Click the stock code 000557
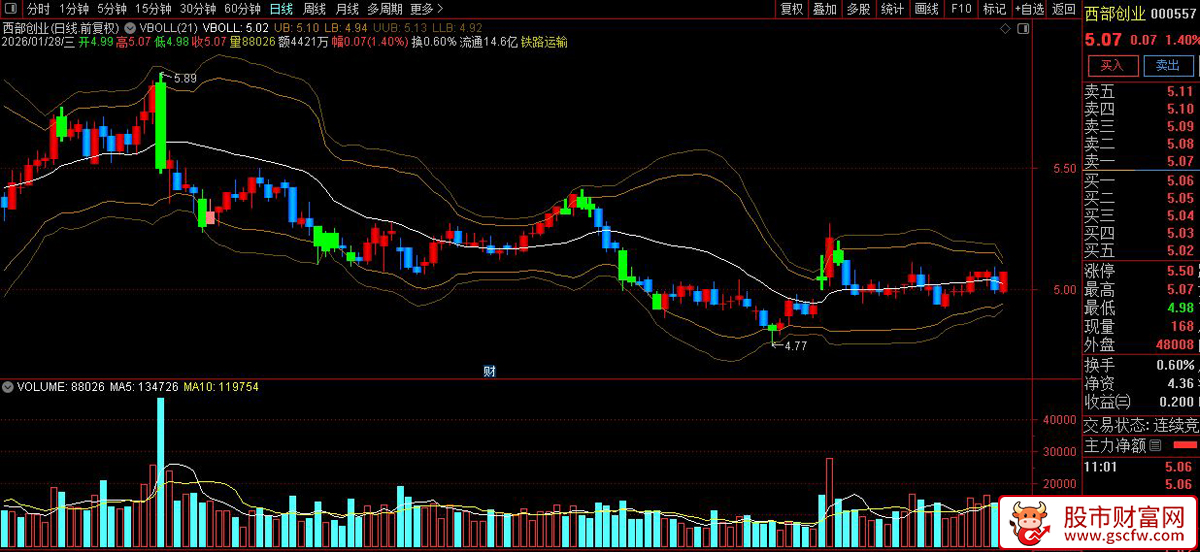This screenshot has width=1200, height=552. [1175, 13]
